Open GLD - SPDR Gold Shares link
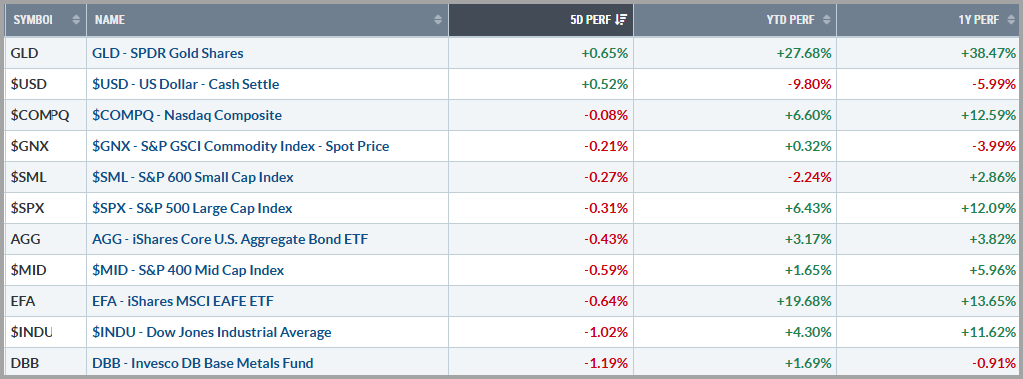This screenshot has height=379, width=1023. point(168,53)
